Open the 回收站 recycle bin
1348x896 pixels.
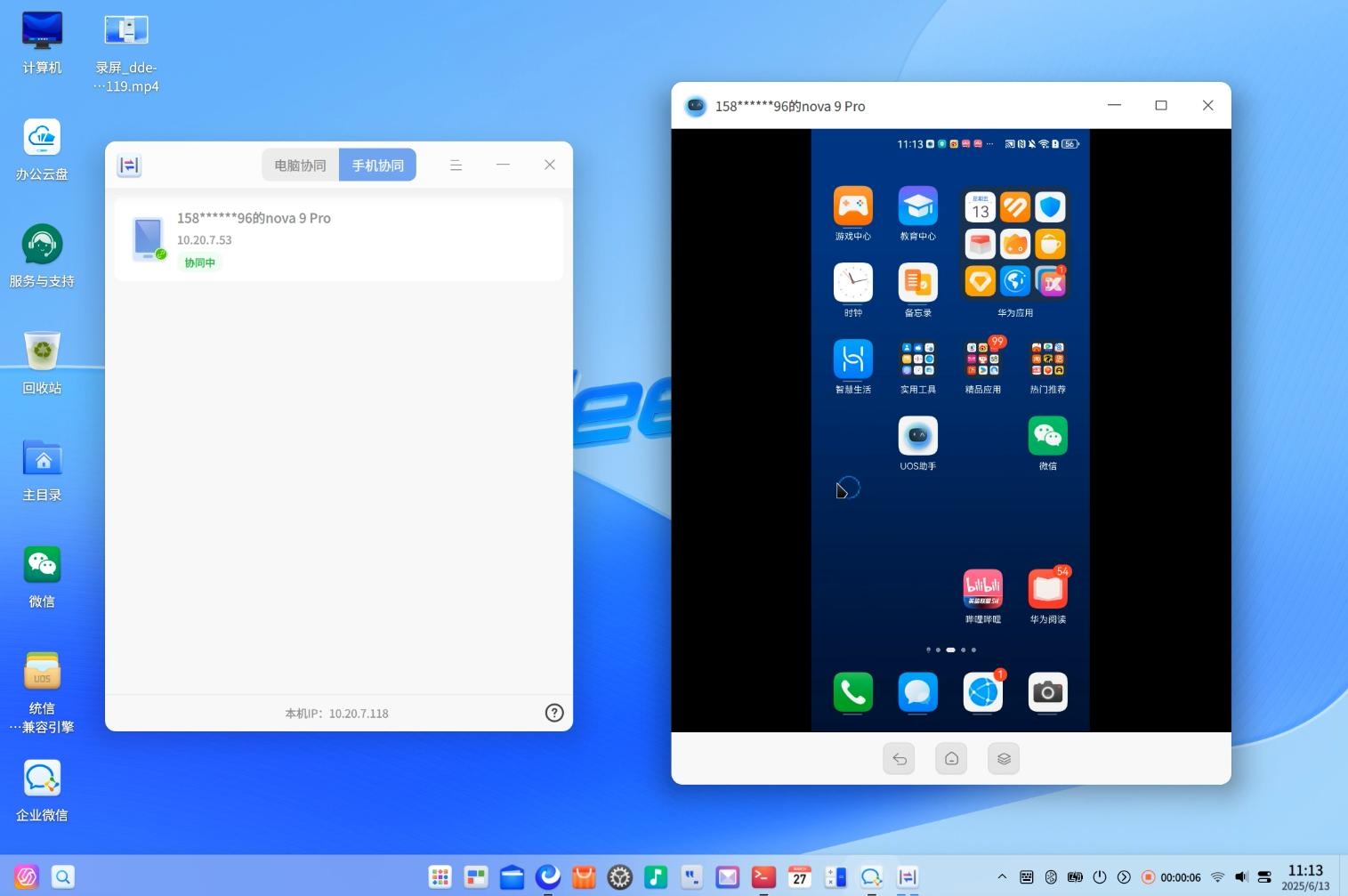pos(42,363)
